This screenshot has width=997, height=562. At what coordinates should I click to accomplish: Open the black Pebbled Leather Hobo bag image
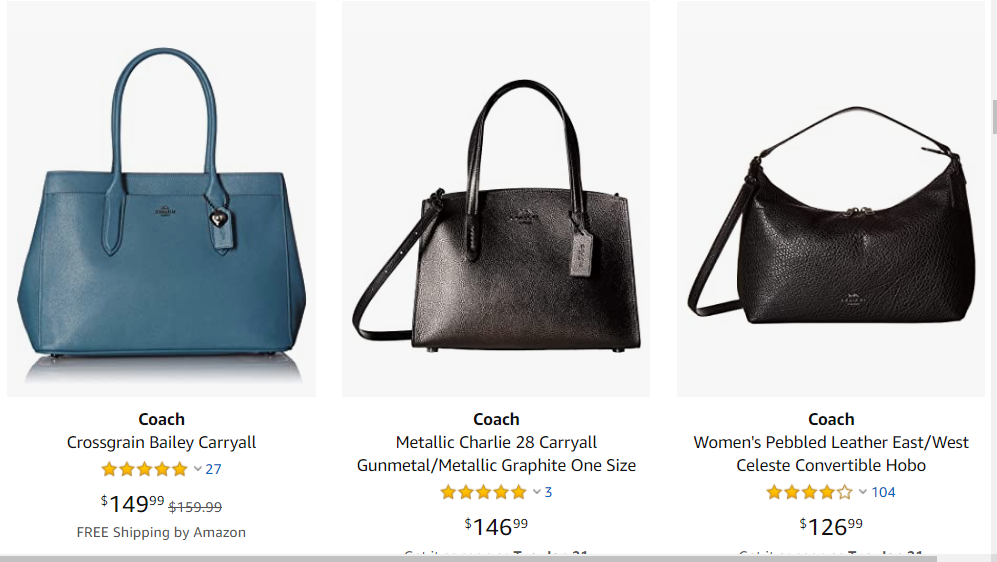tap(830, 198)
